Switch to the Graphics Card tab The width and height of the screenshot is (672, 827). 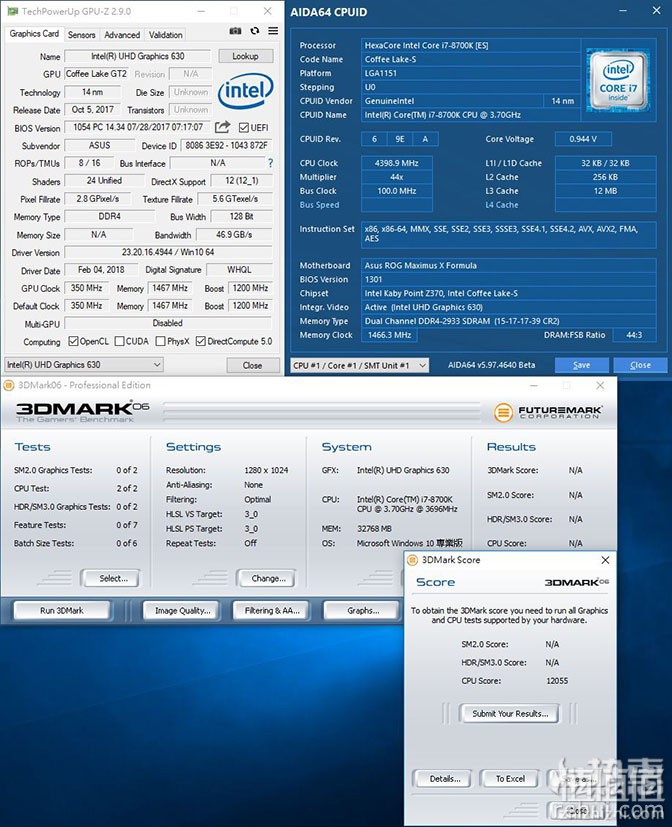coord(34,34)
